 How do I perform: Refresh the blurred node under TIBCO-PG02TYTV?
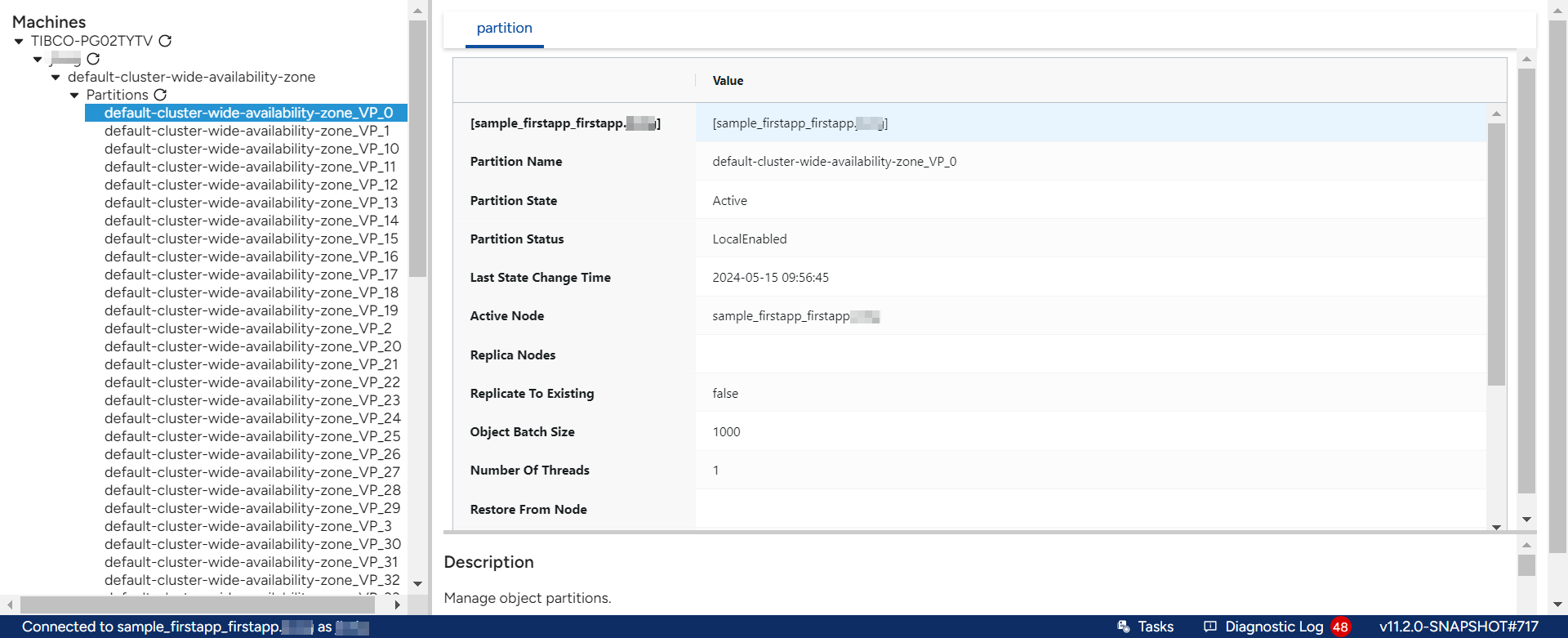point(93,59)
